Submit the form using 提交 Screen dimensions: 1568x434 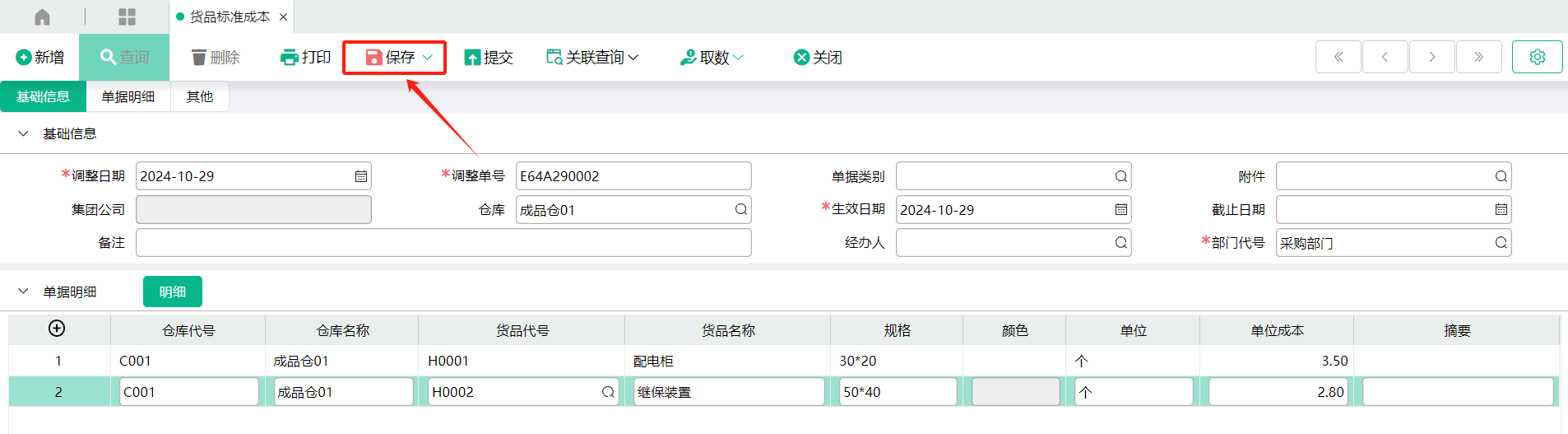[x=489, y=57]
